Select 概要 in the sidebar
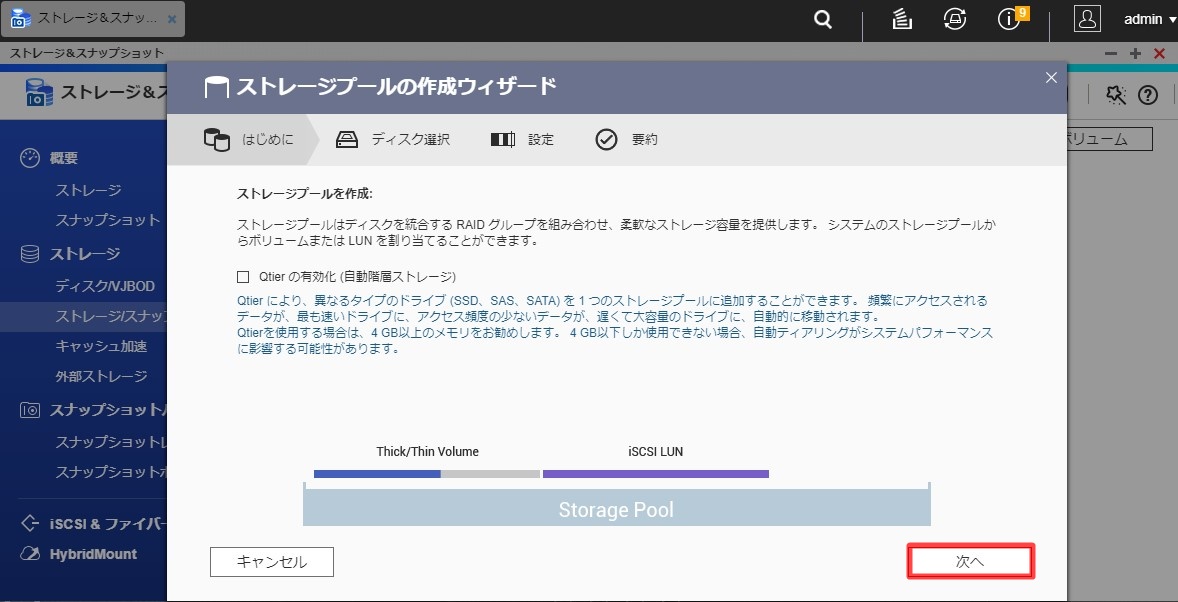This screenshot has height=602, width=1178. (x=64, y=159)
